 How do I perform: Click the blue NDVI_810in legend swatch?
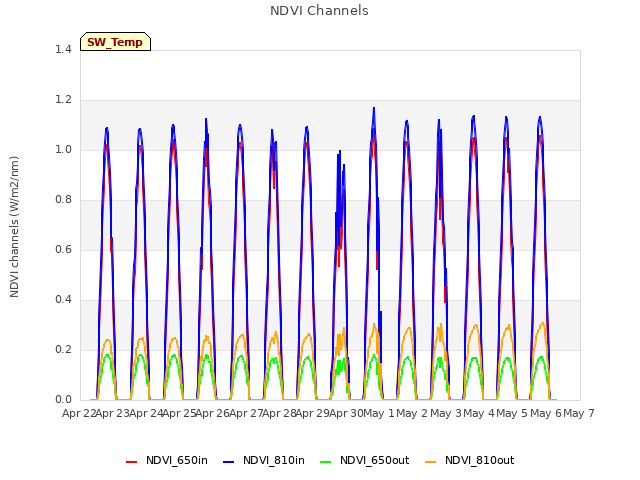(229, 462)
